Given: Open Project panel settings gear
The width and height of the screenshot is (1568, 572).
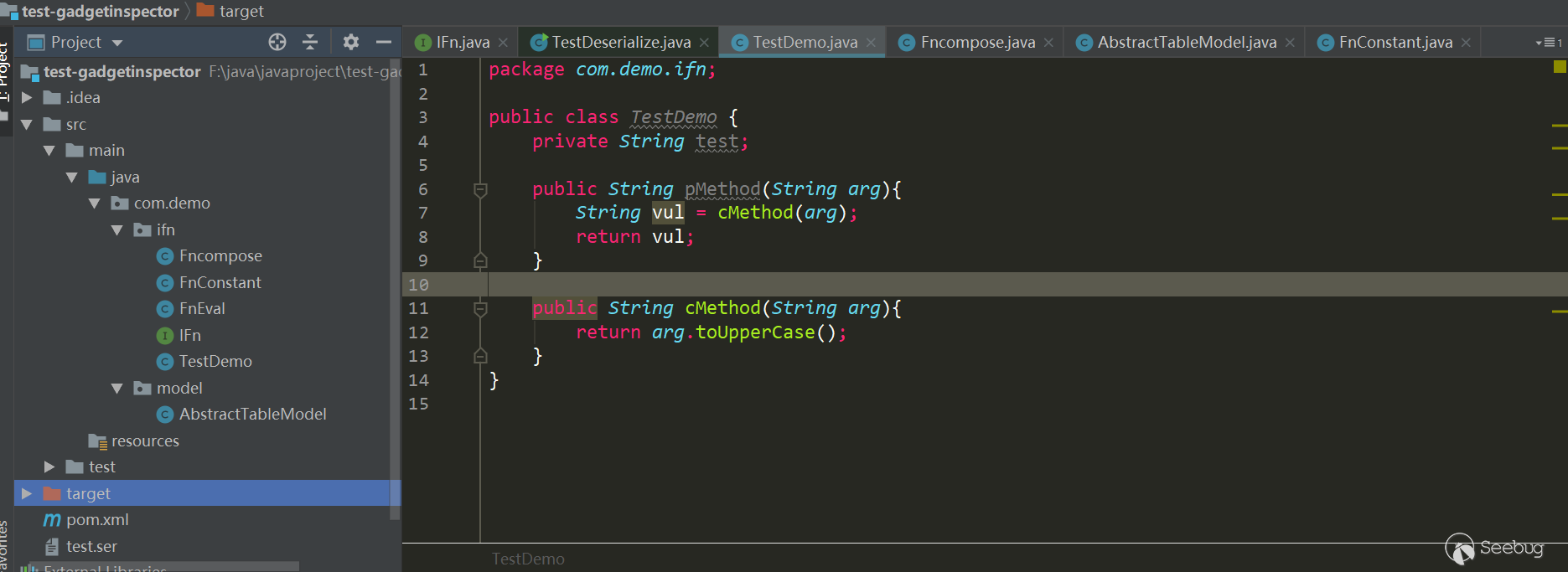Looking at the screenshot, I should tap(351, 42).
